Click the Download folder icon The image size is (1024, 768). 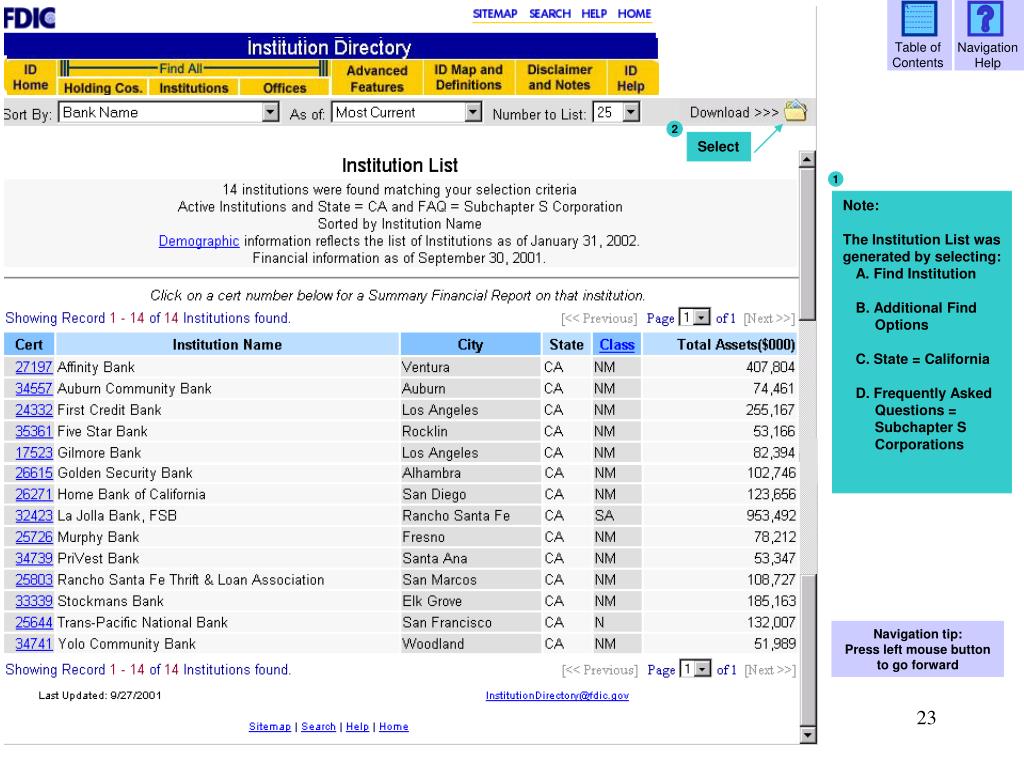(795, 111)
